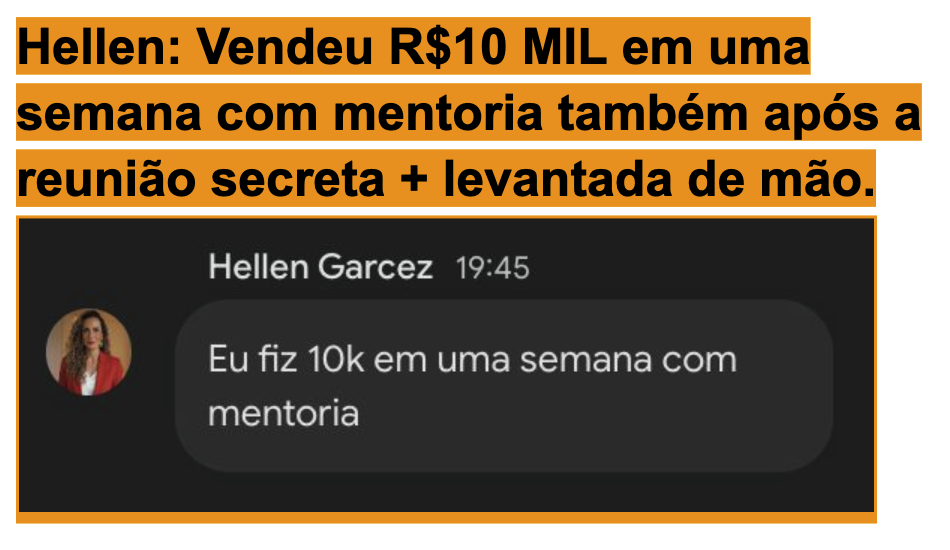Screen dimensions: 950x550
Task: Click the word 'também' in the heading
Action: tap(653, 113)
